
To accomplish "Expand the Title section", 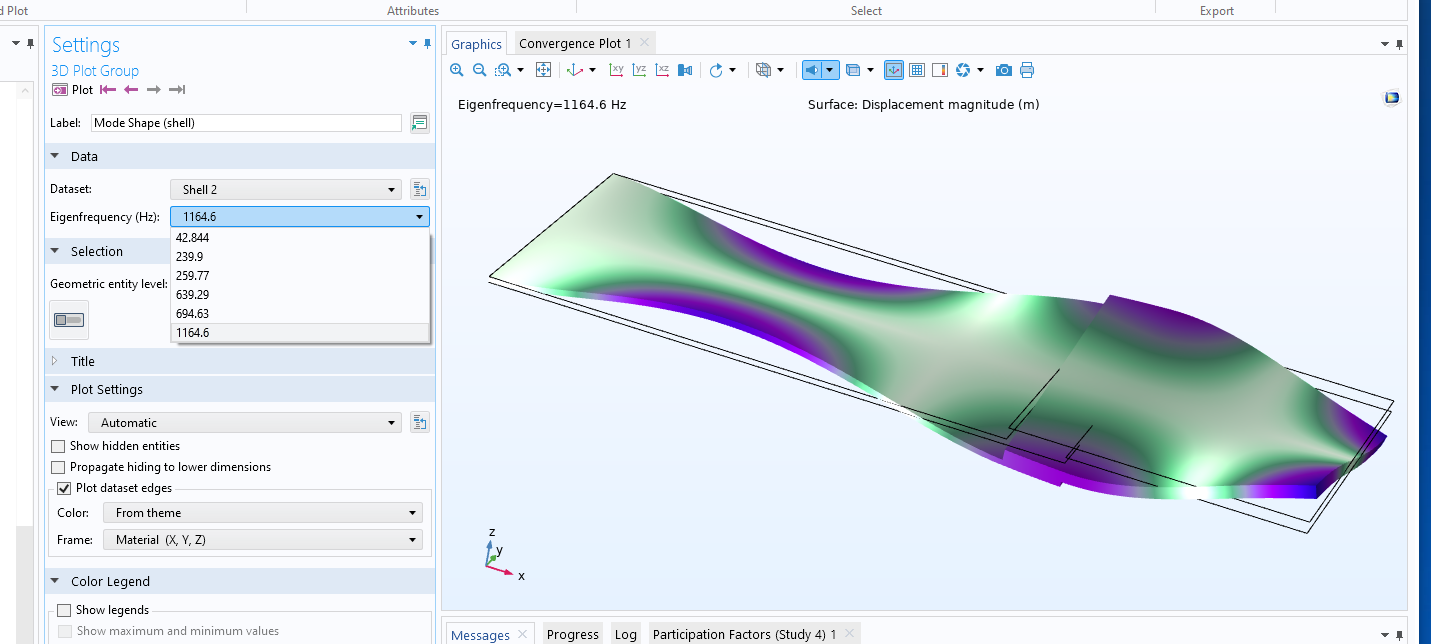I will [x=82, y=361].
